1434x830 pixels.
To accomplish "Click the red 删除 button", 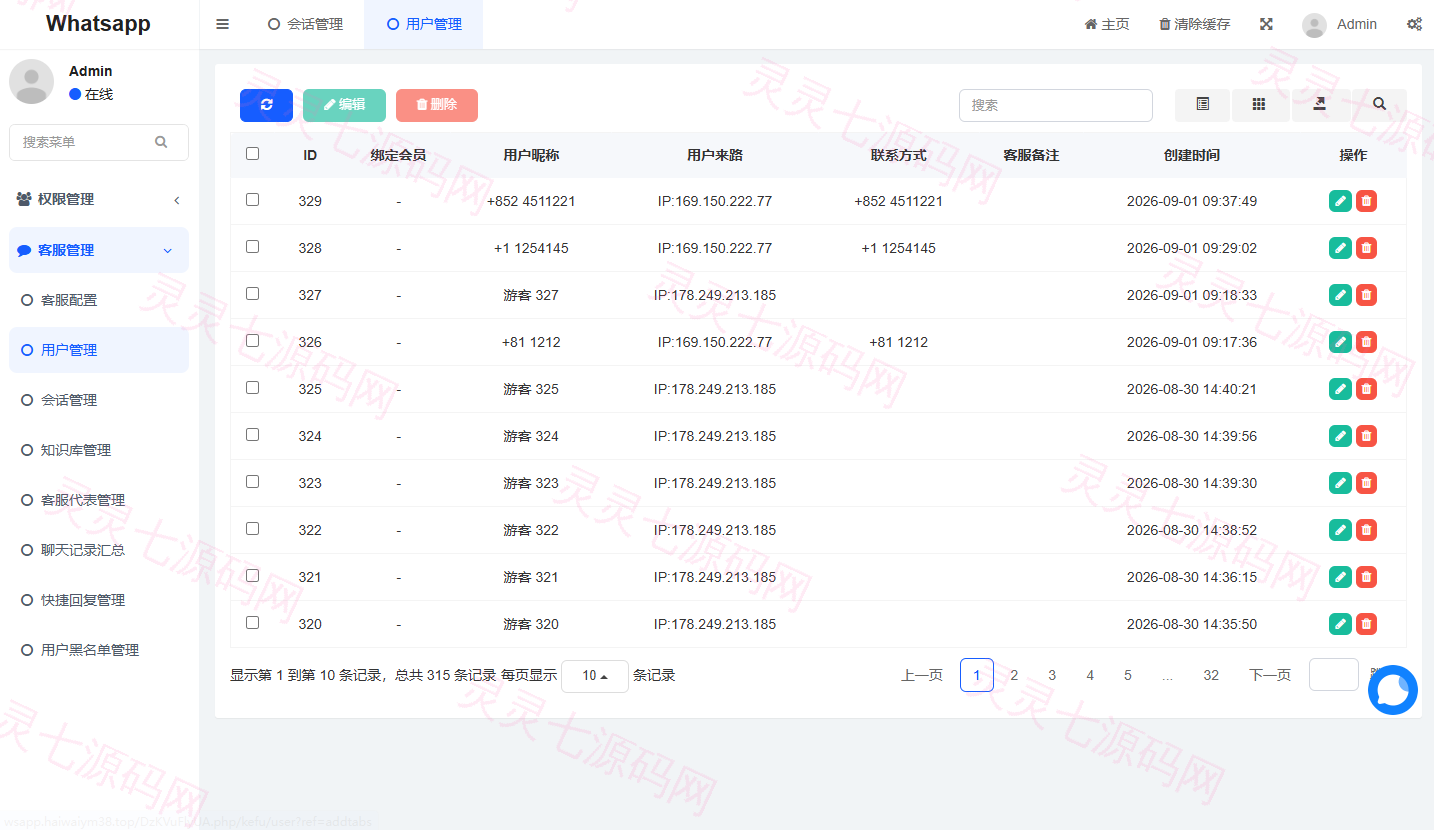I will [x=437, y=105].
